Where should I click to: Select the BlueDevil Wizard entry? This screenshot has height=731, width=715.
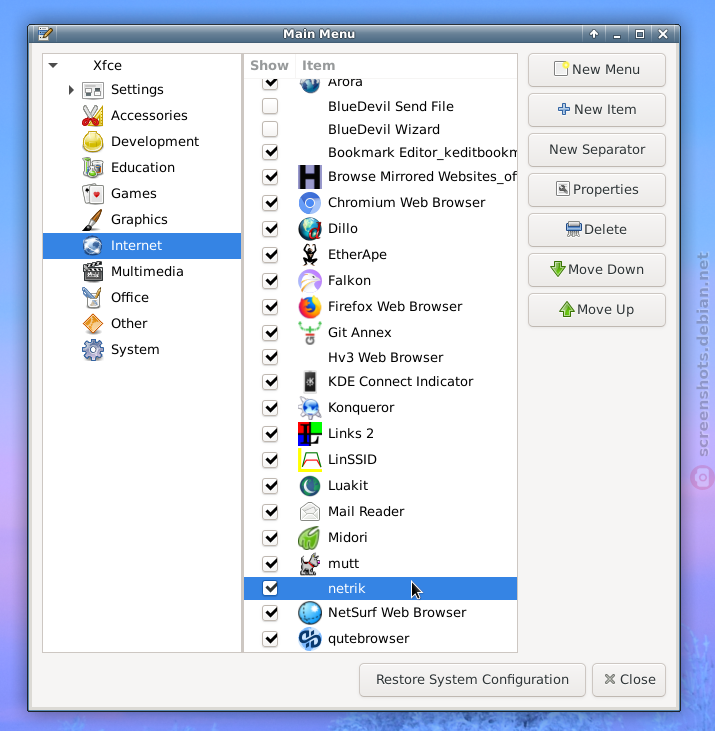pos(380,129)
